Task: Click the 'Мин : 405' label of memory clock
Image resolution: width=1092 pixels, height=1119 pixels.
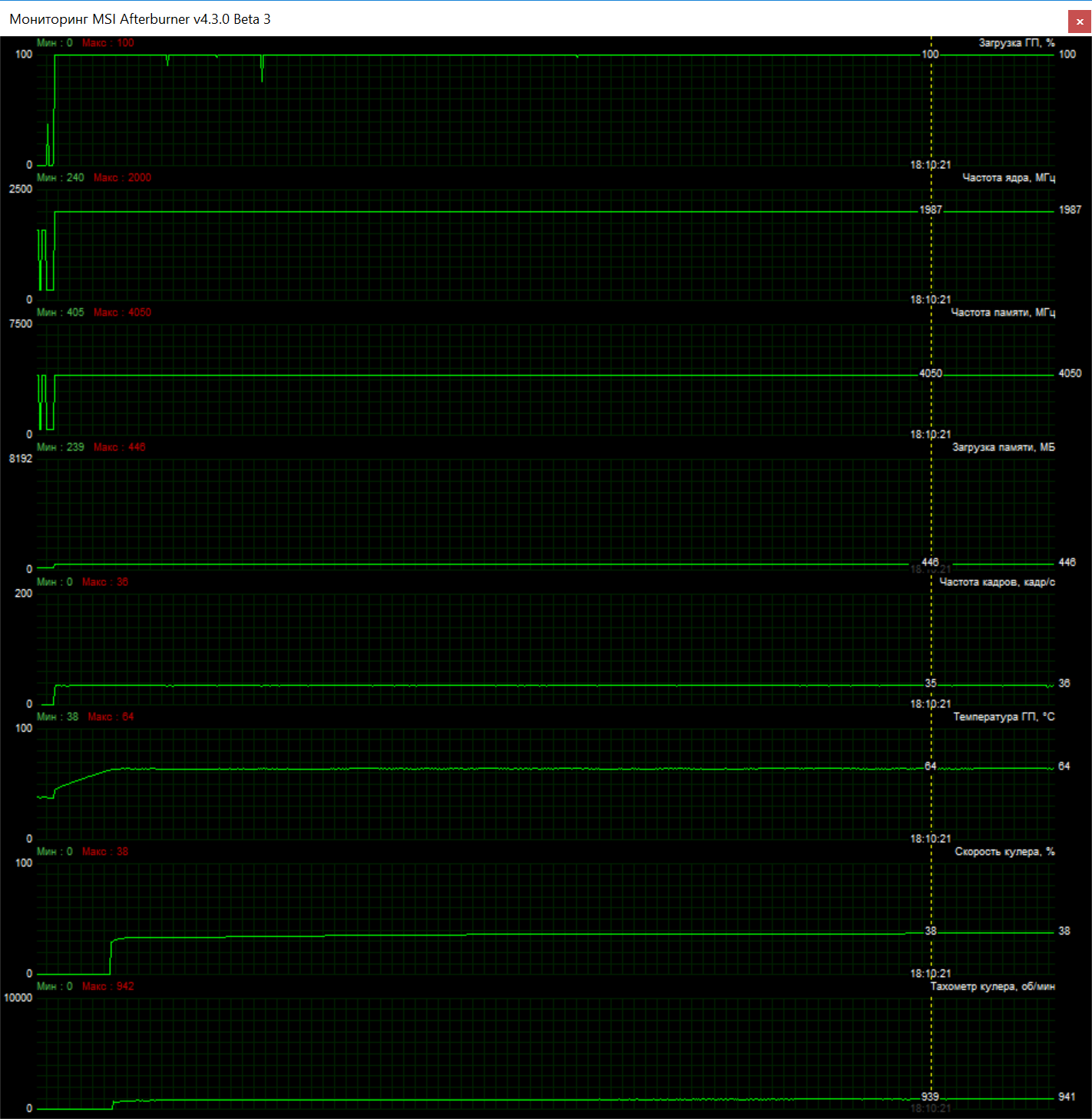Action: (x=60, y=313)
